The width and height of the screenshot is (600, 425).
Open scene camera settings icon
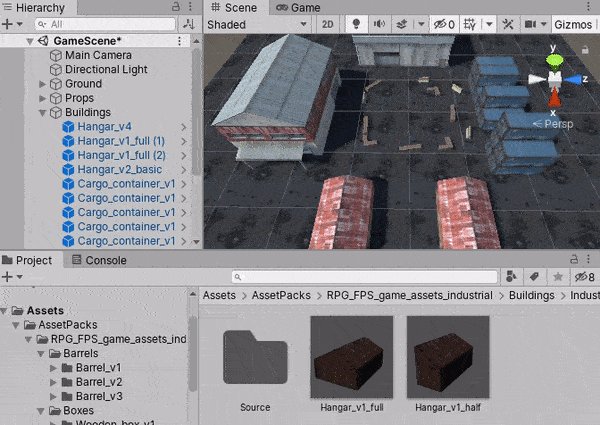point(530,24)
